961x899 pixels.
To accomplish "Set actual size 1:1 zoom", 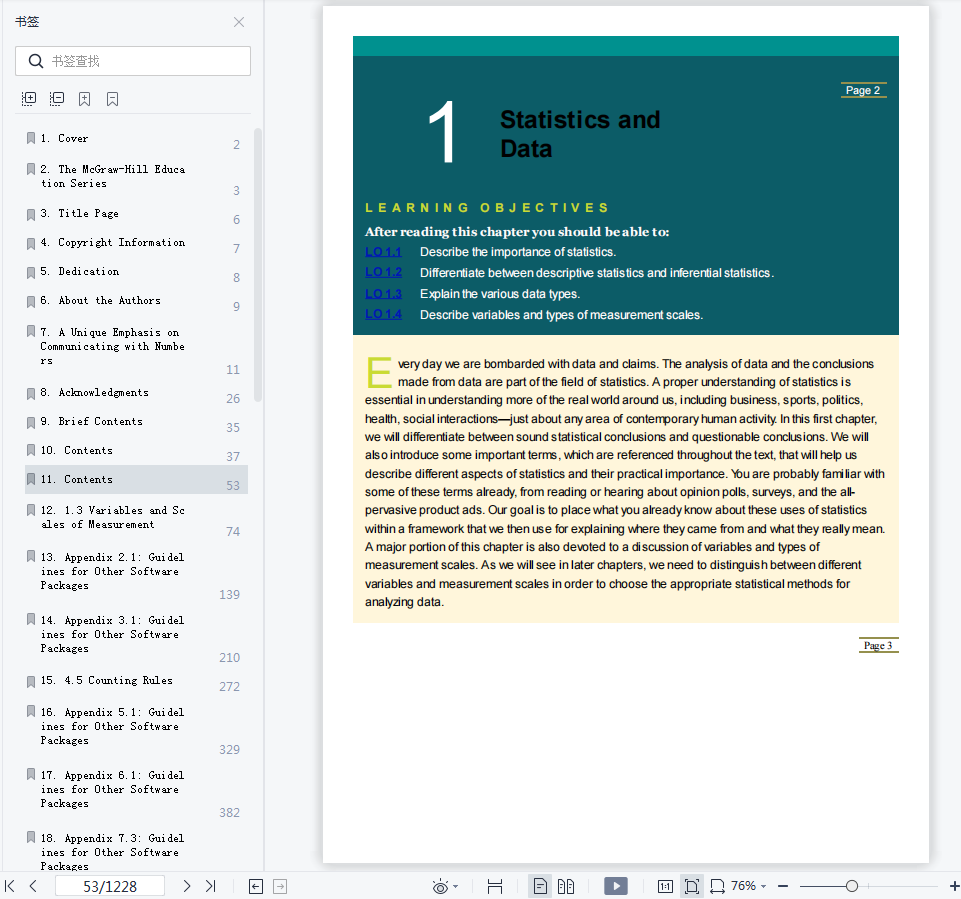I will (x=665, y=886).
